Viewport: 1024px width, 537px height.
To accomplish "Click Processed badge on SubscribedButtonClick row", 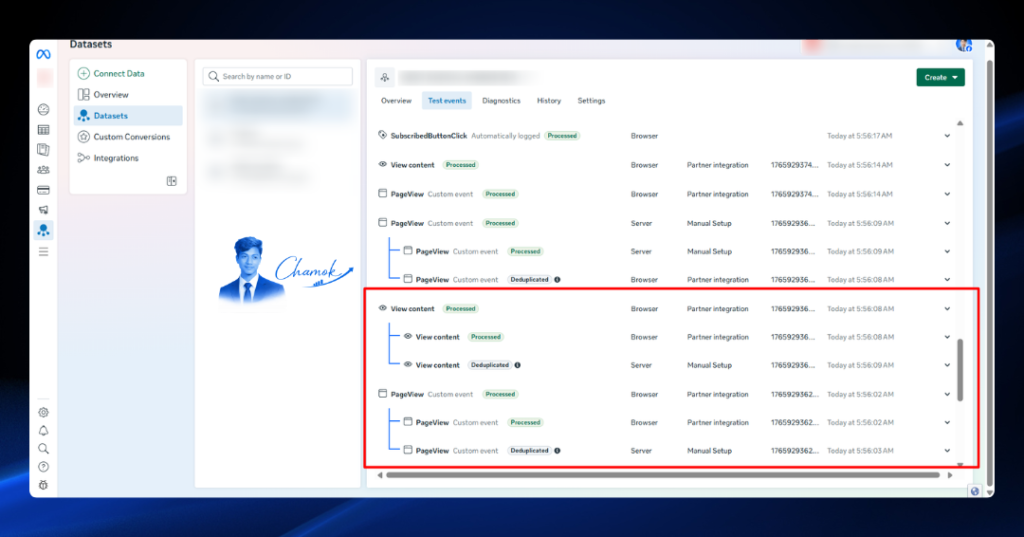I will pos(562,136).
